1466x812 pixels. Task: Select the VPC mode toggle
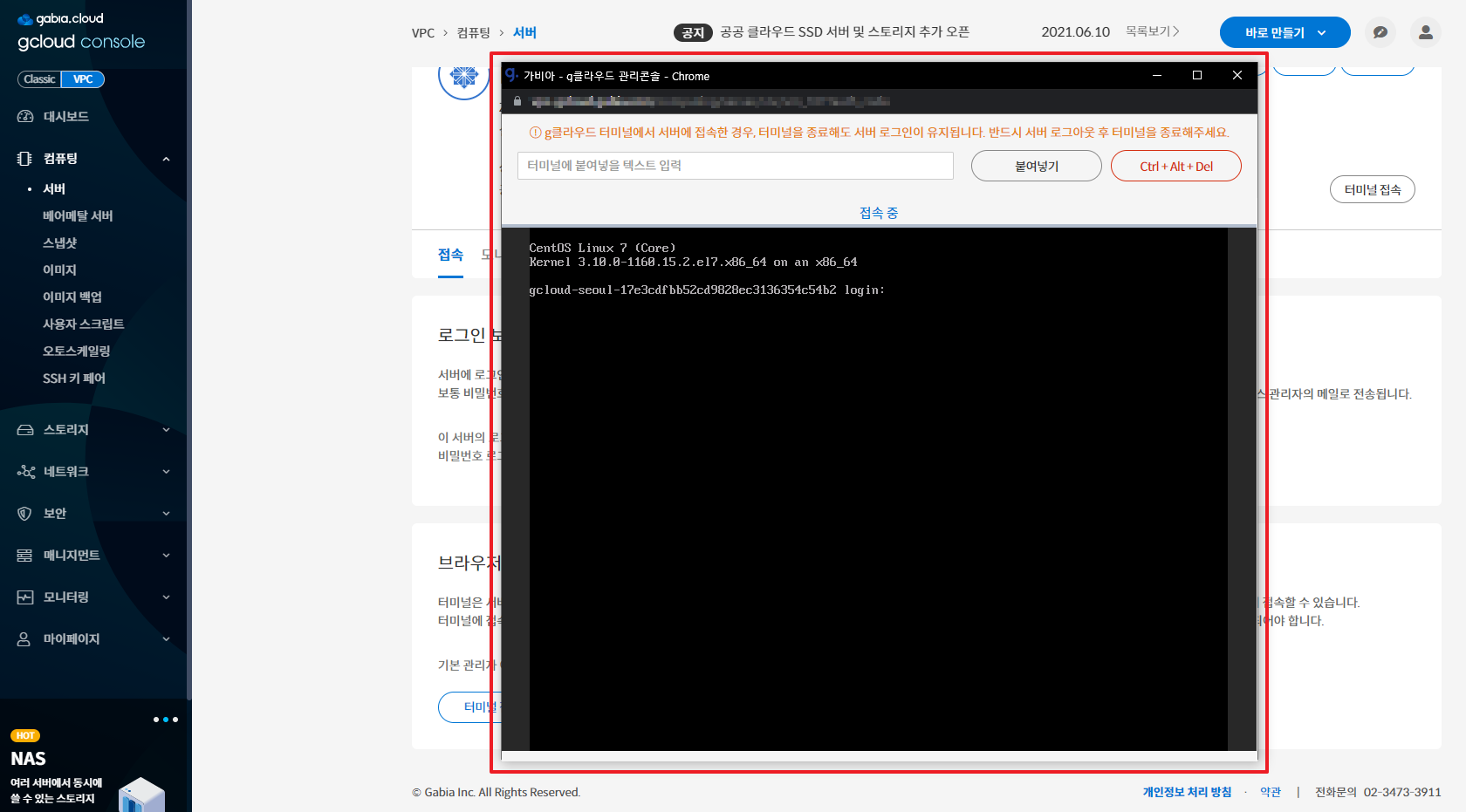pos(83,79)
